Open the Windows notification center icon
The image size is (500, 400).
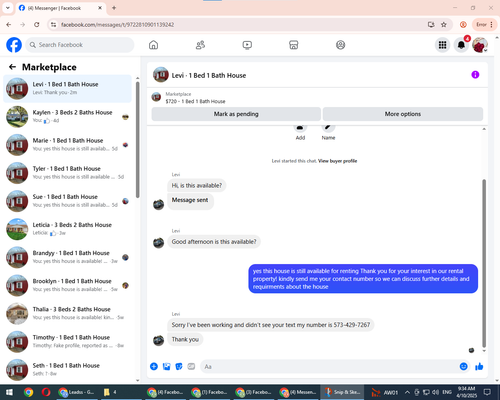[x=487, y=392]
